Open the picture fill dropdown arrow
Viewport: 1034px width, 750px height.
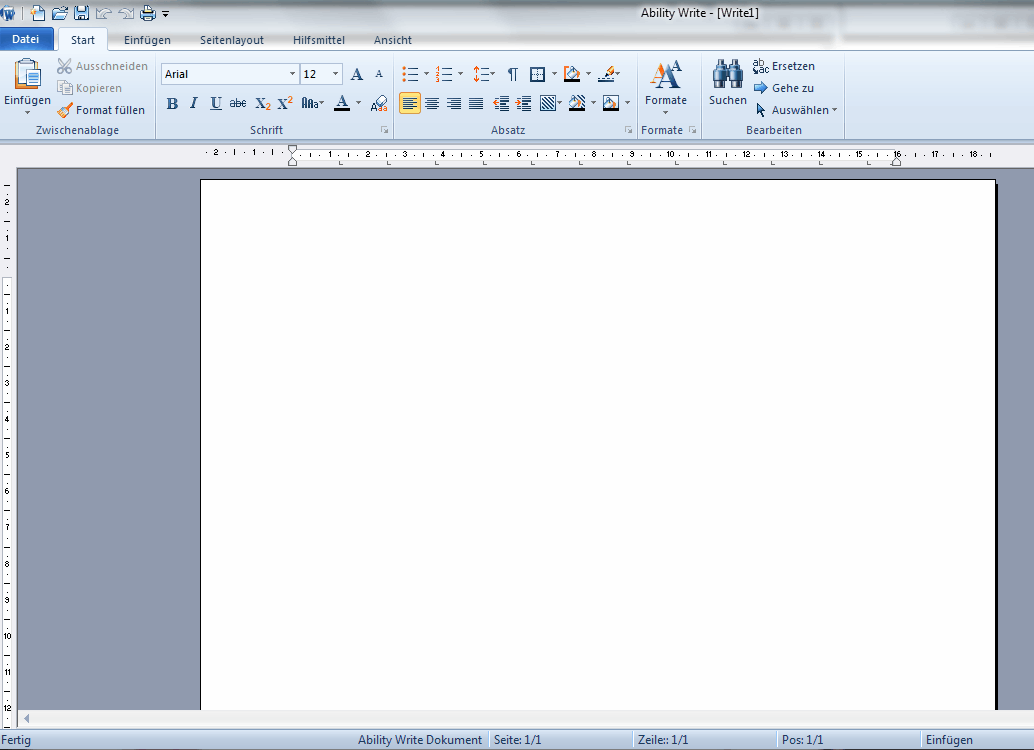pos(627,103)
